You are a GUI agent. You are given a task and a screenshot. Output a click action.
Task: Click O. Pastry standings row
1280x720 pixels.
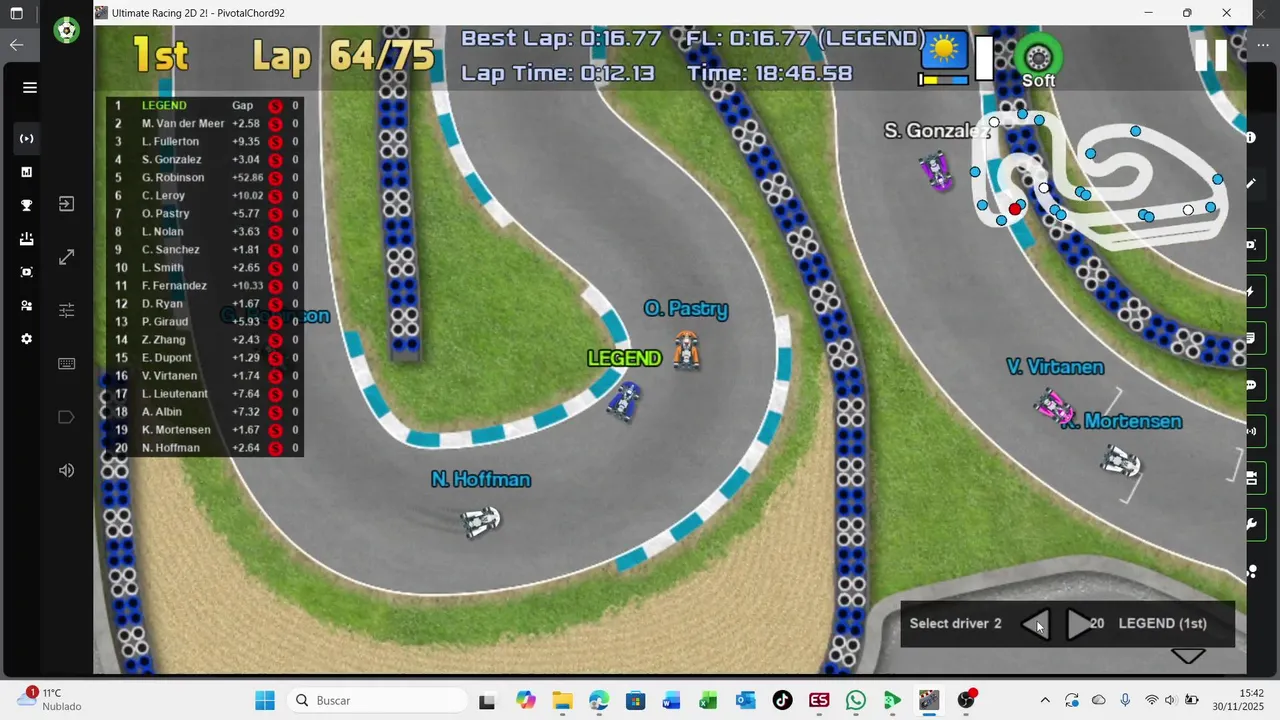(205, 213)
